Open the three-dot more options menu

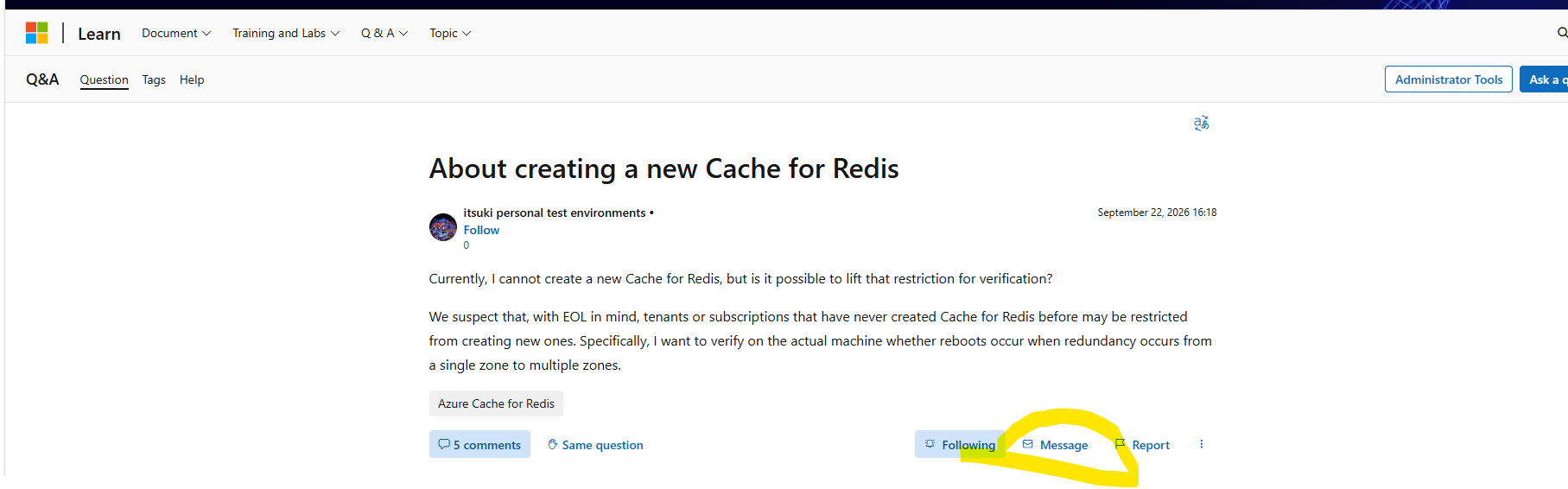[x=1201, y=444]
